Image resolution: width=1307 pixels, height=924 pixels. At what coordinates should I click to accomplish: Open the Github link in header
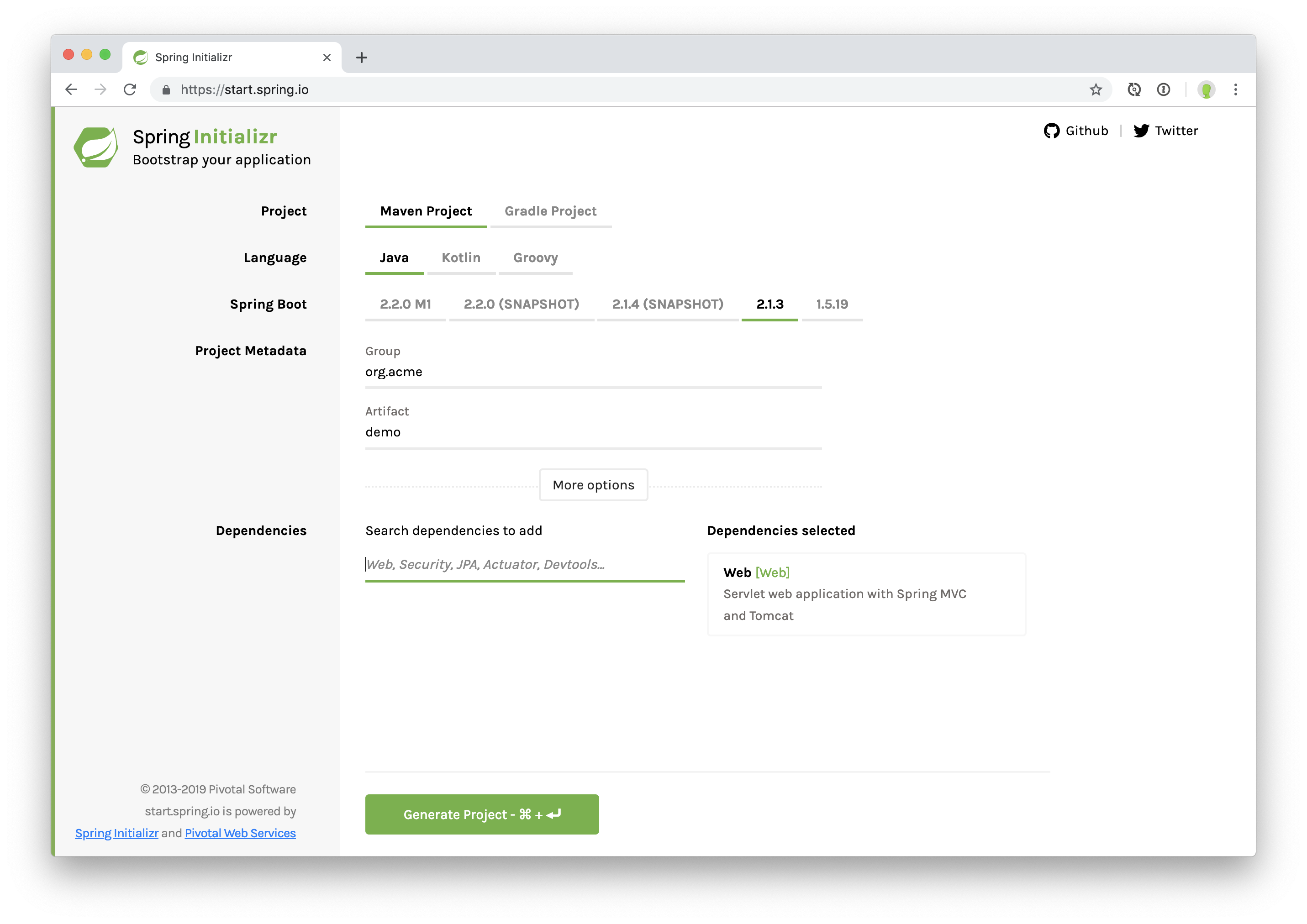[x=1076, y=131]
